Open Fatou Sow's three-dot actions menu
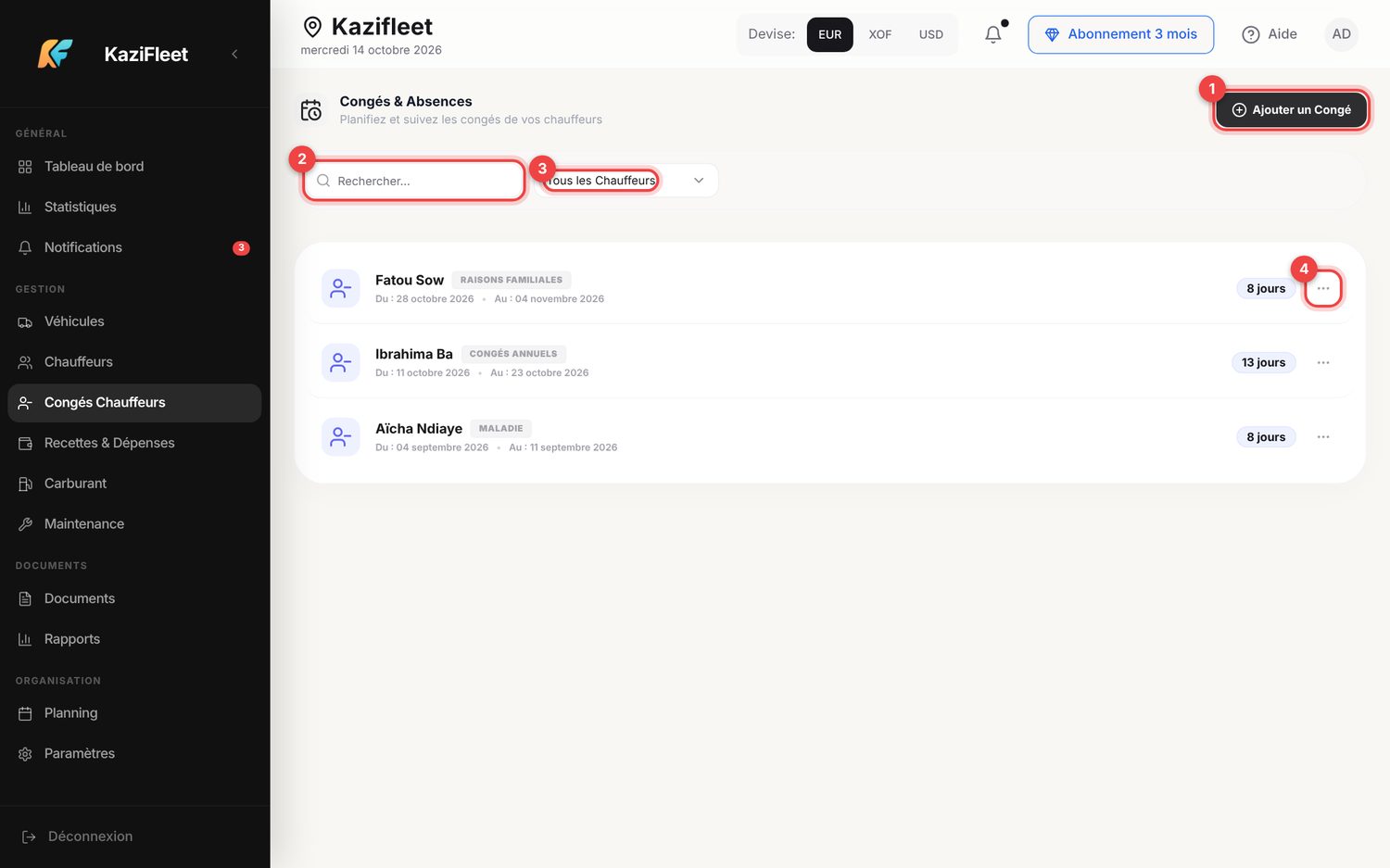The height and width of the screenshot is (868, 1390). (x=1323, y=289)
